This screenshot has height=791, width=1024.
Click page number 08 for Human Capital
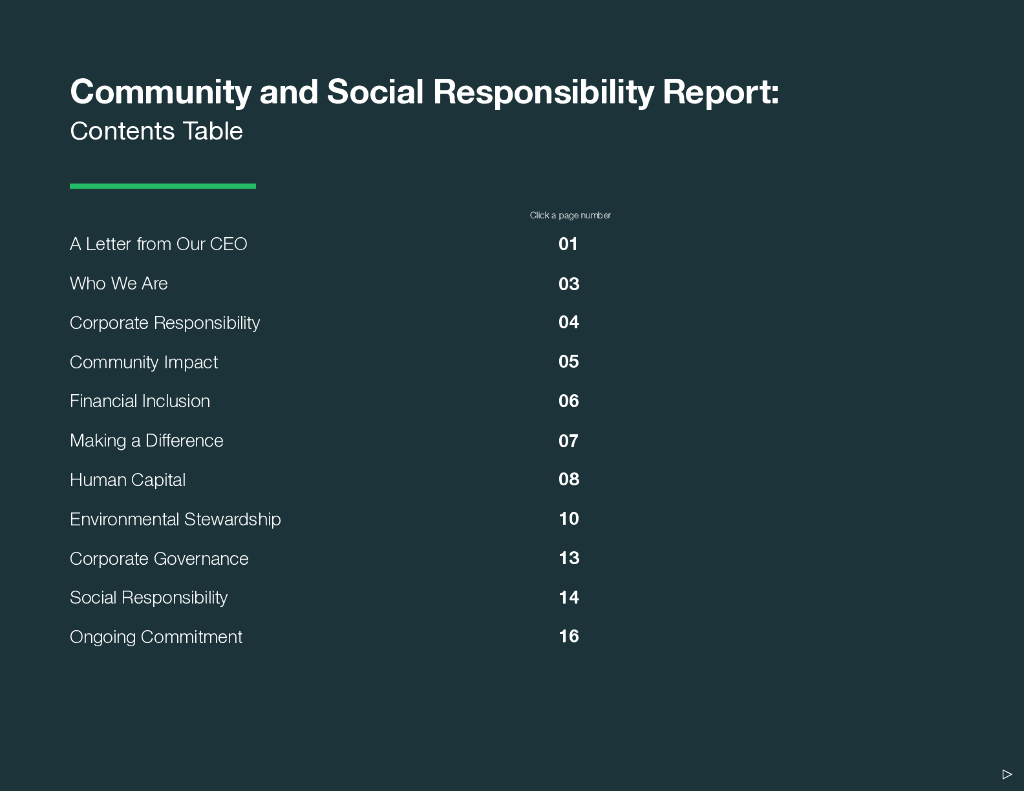(568, 479)
